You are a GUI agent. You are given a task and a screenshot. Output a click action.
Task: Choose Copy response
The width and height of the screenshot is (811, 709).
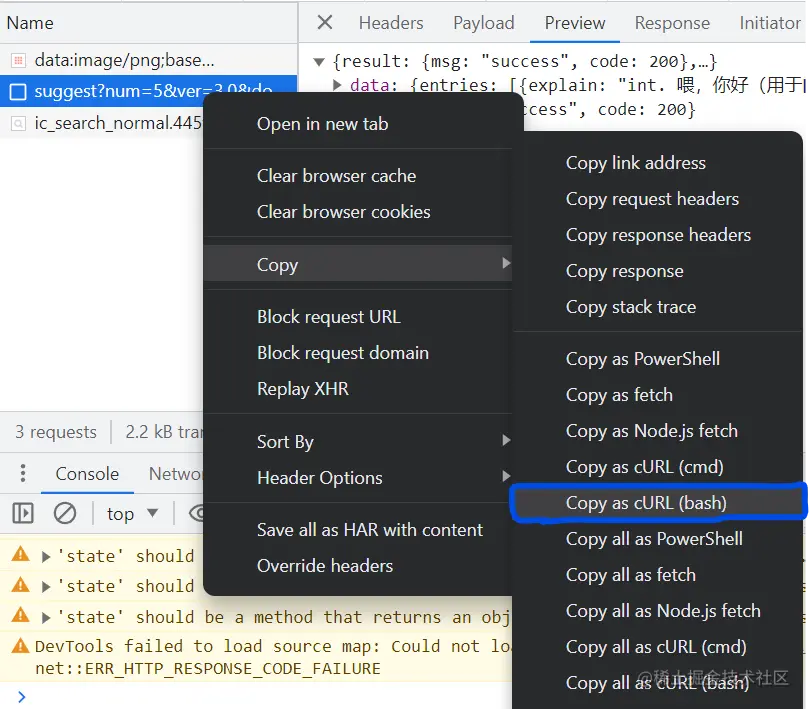pyautogui.click(x=658, y=271)
